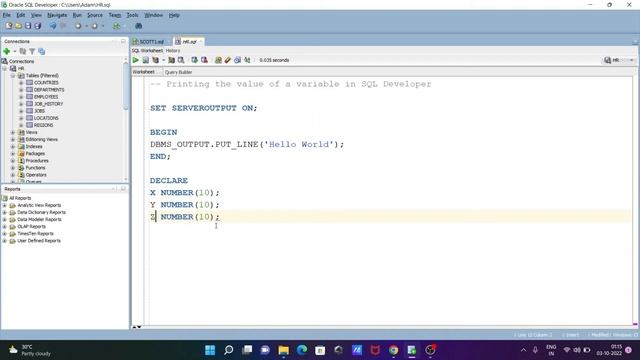The height and width of the screenshot is (360, 640).
Task: Click the Explain Plan icon in worksheet toolbar
Action: point(156,60)
